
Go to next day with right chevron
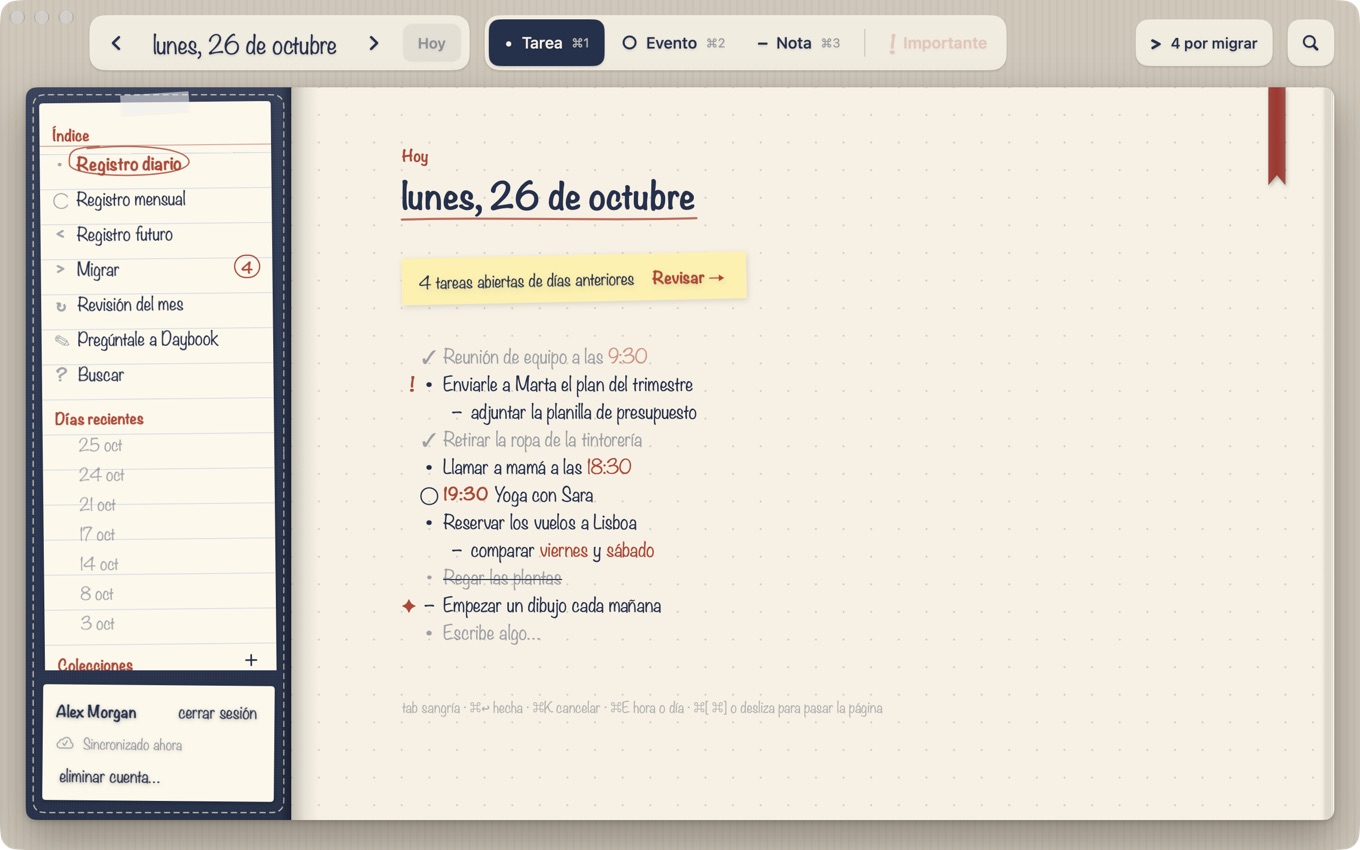point(374,43)
